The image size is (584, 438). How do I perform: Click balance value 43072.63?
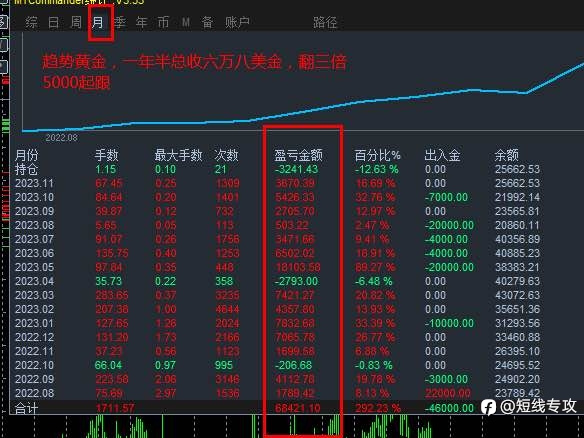click(x=517, y=295)
